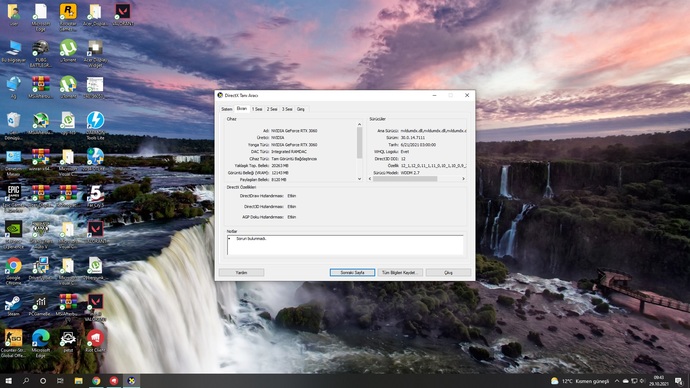Select the Recycle Bin desktop icon

(13, 125)
